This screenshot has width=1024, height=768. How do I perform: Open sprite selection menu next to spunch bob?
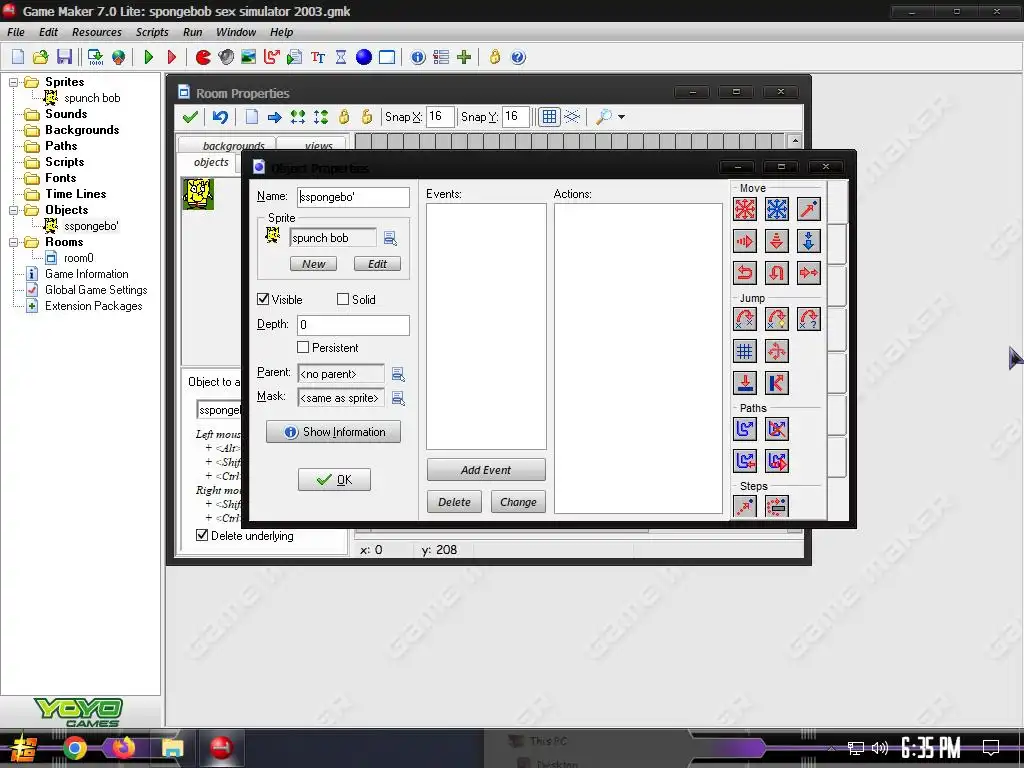click(x=390, y=238)
